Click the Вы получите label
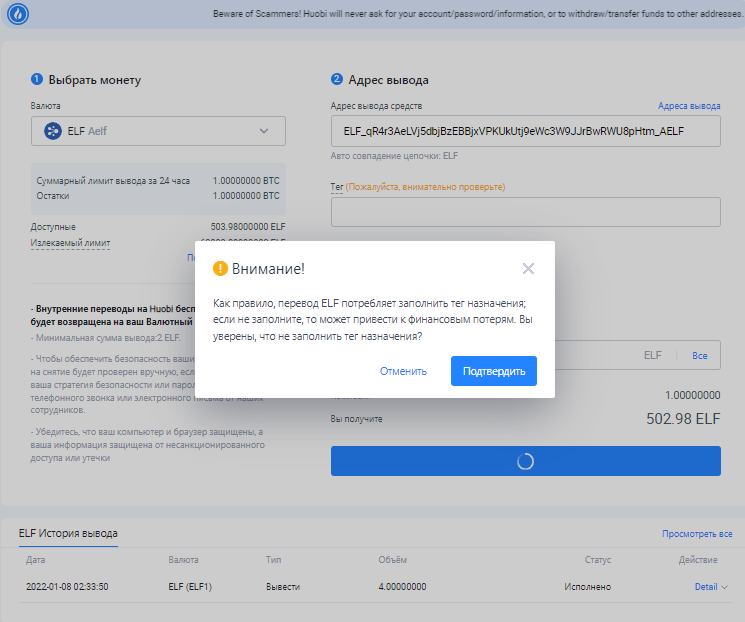The image size is (745, 622). [356, 419]
